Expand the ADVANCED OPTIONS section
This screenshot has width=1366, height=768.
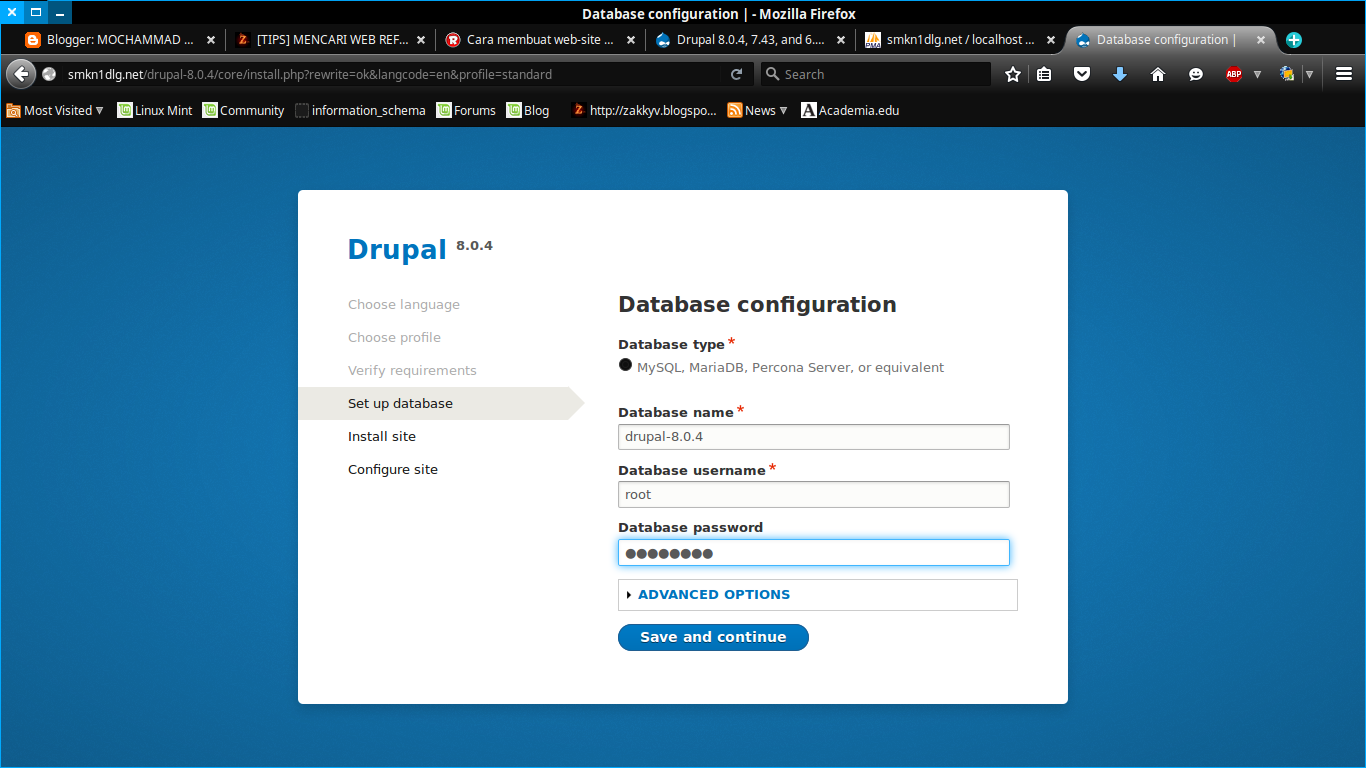pos(714,594)
